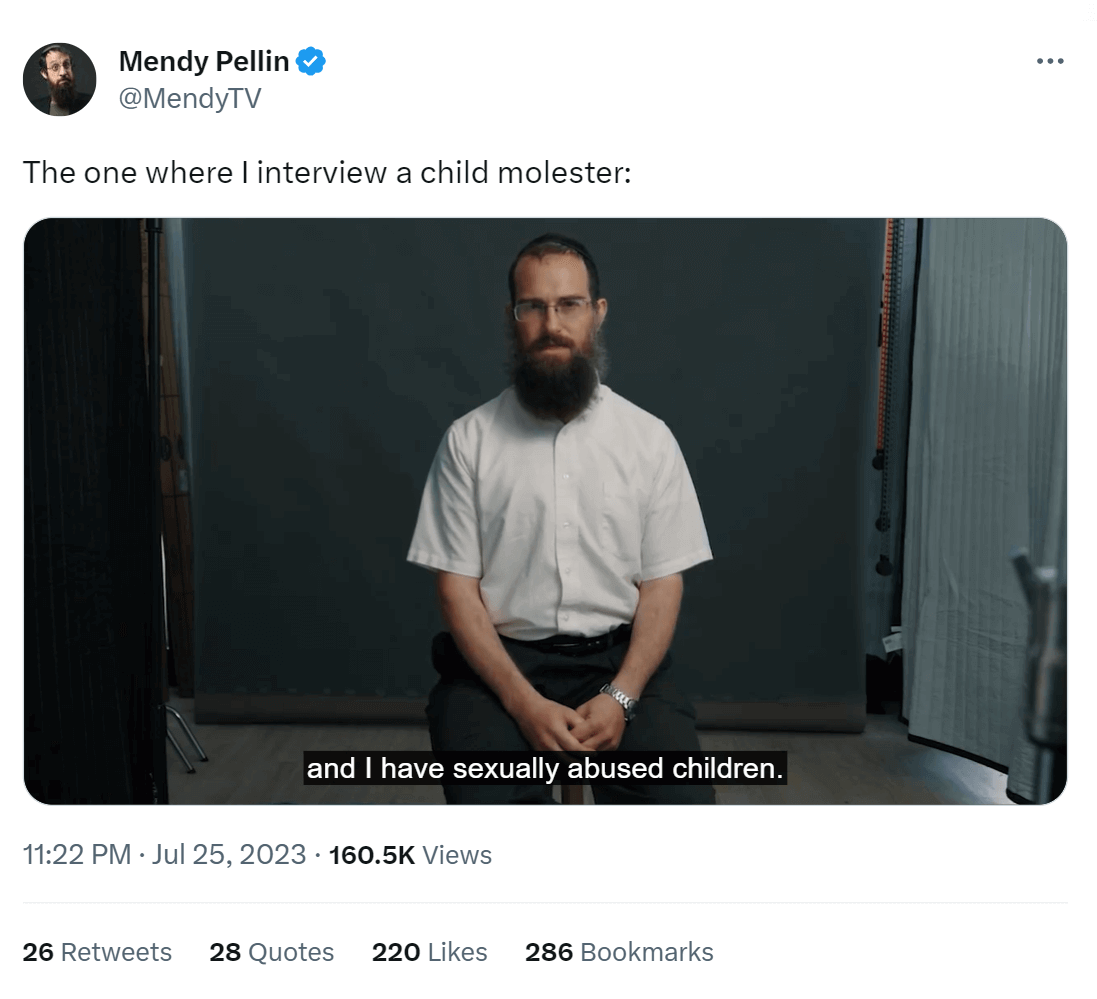Screen dimensions: 1097x999
Task: Click the blue verified checkmark badge
Action: click(x=312, y=62)
